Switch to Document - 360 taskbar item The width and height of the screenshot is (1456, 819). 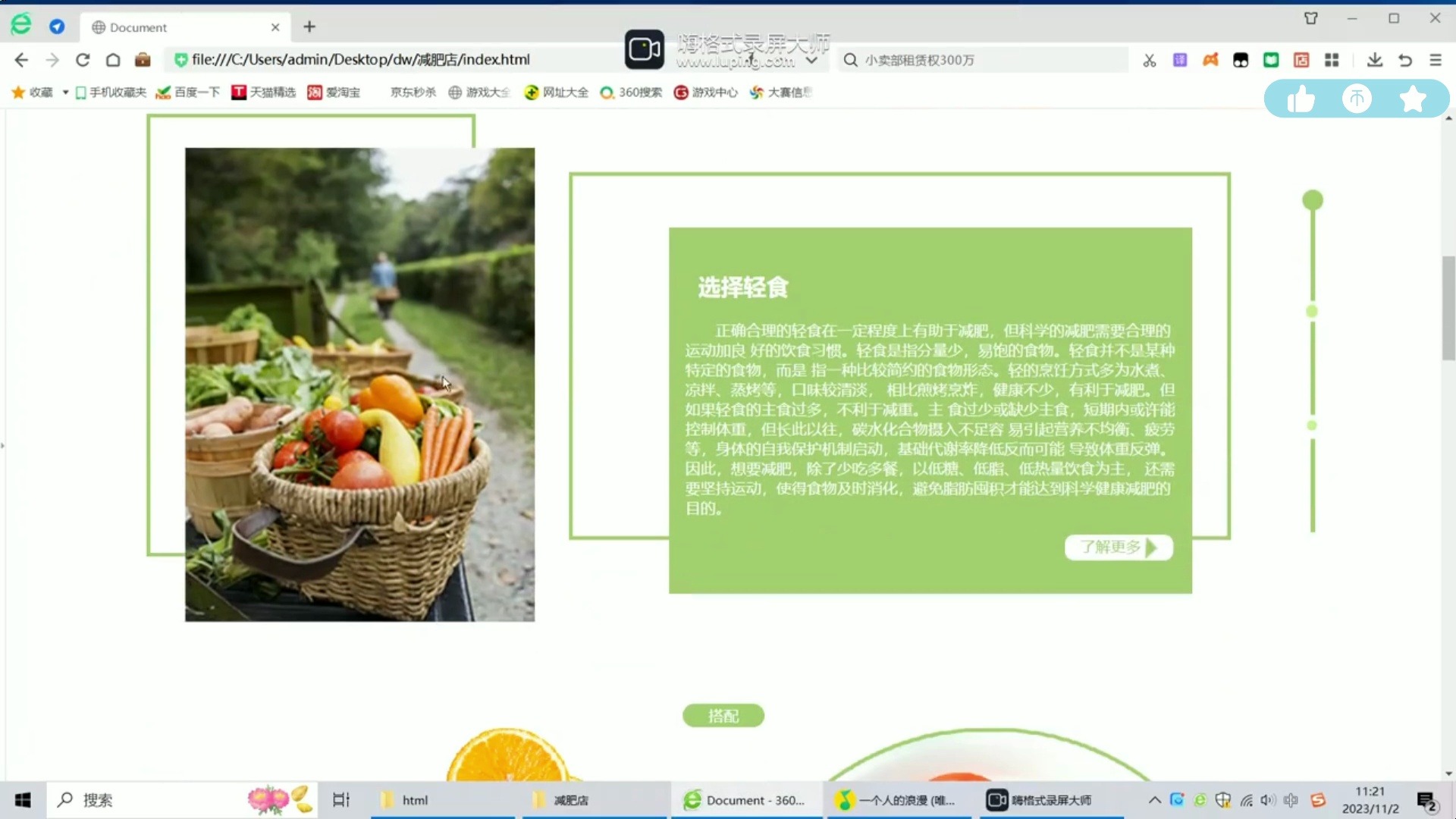pyautogui.click(x=747, y=800)
